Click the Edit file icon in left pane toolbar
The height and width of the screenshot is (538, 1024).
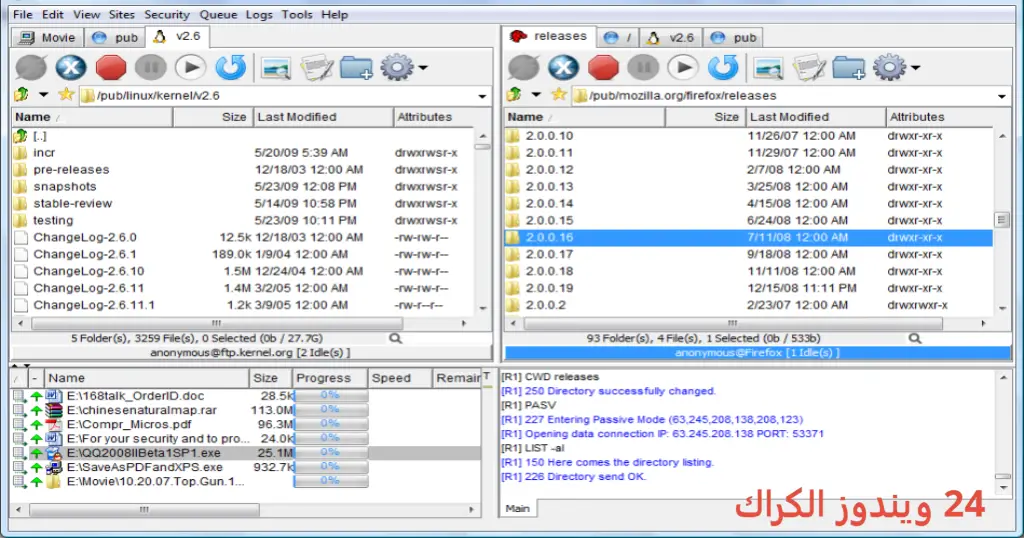coord(317,68)
